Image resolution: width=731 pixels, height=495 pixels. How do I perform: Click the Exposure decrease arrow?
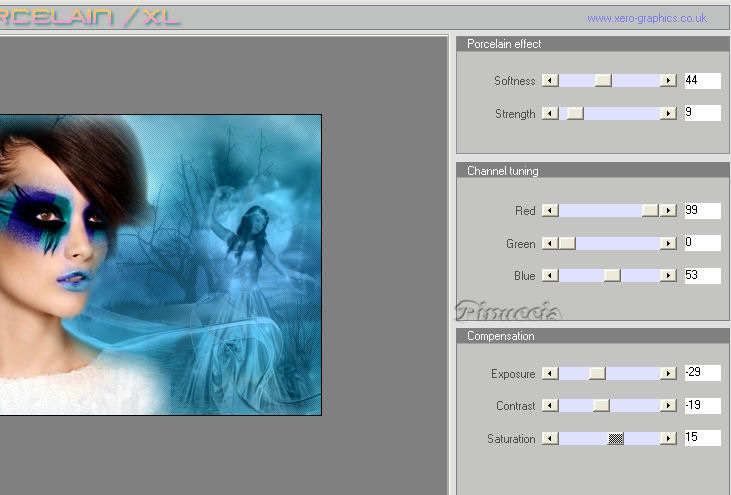550,373
